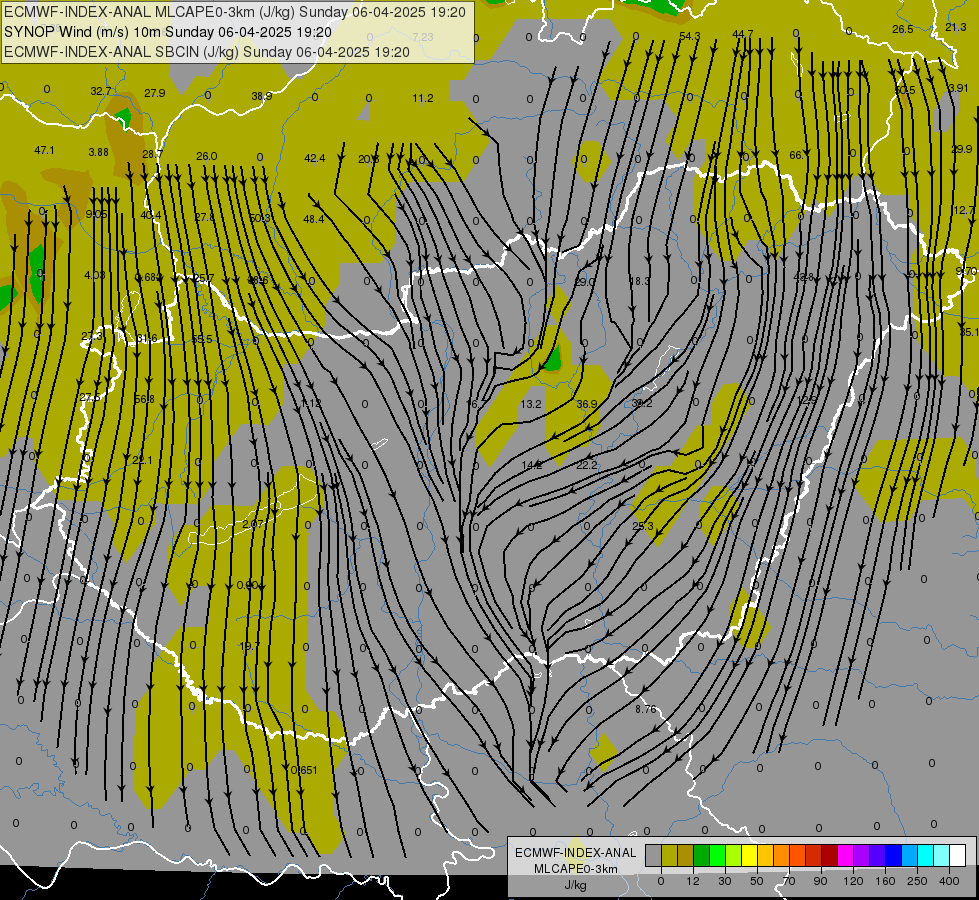Click the map value 1.12
This screenshot has width=979, height=900.
pyautogui.click(x=311, y=403)
